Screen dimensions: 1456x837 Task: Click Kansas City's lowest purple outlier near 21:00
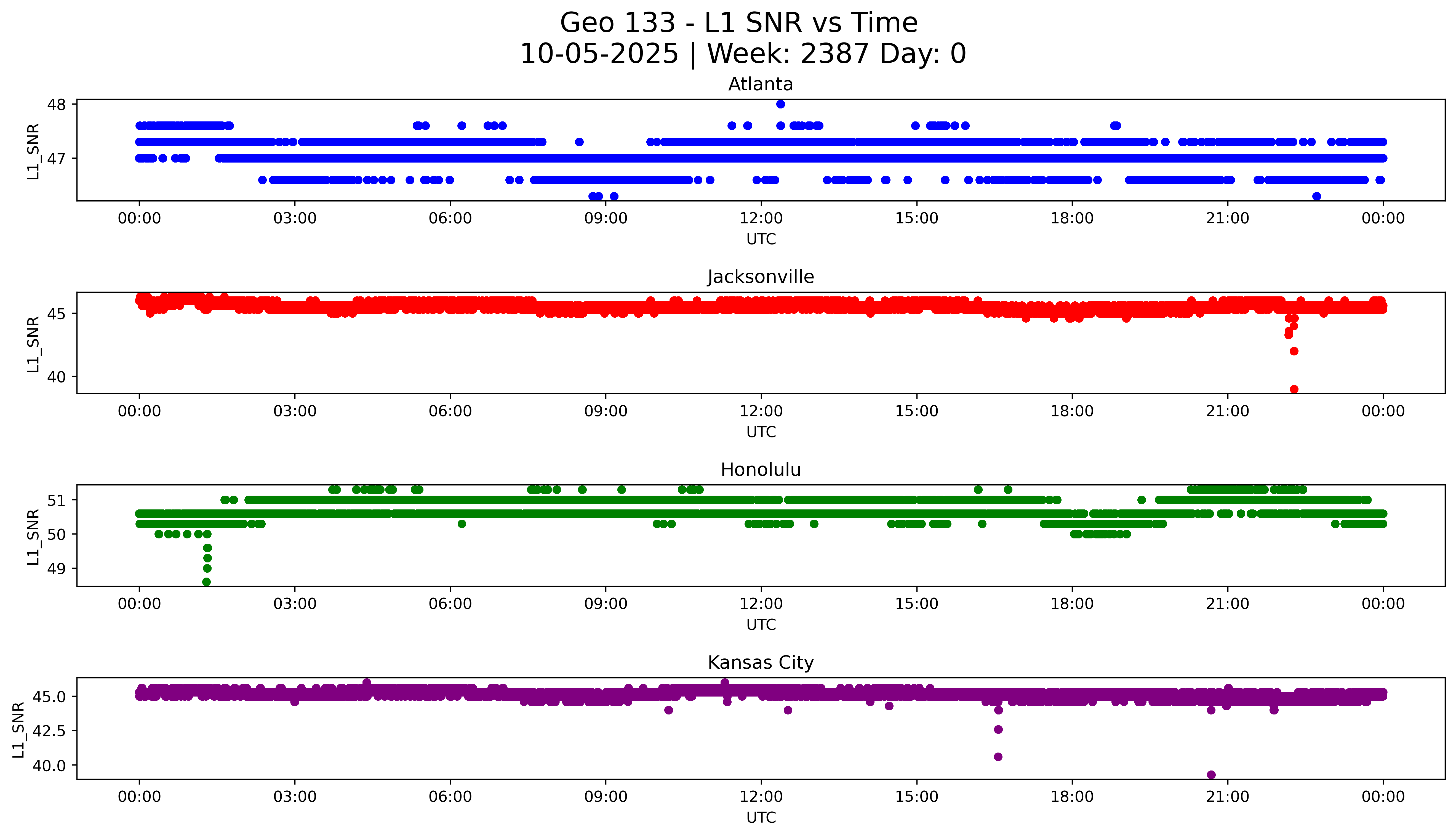(1211, 774)
